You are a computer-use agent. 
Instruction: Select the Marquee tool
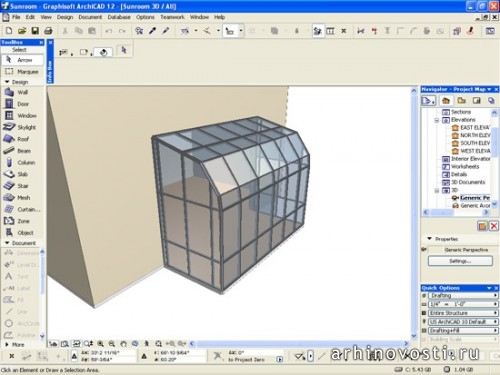(22, 72)
